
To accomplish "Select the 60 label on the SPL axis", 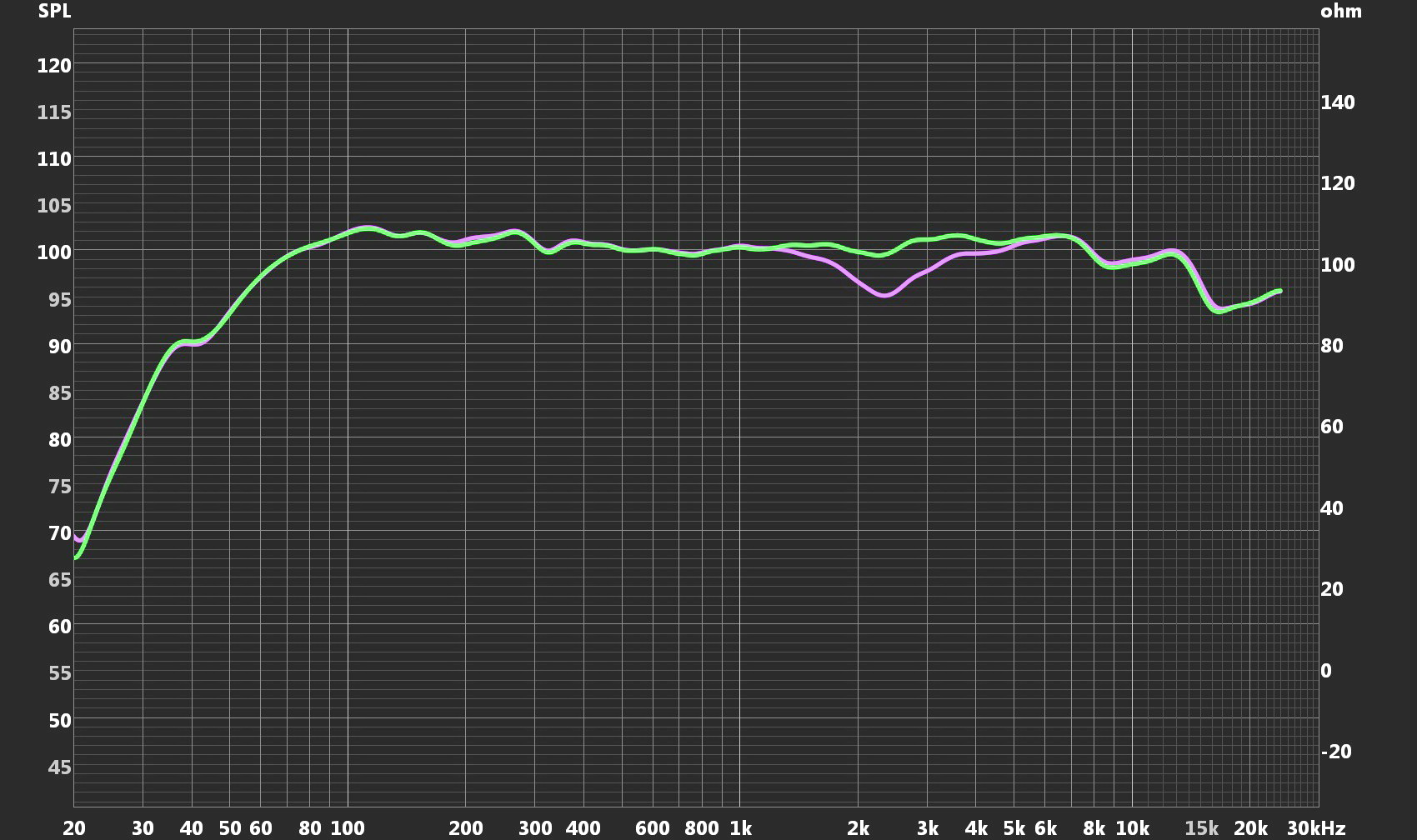I will point(60,626).
